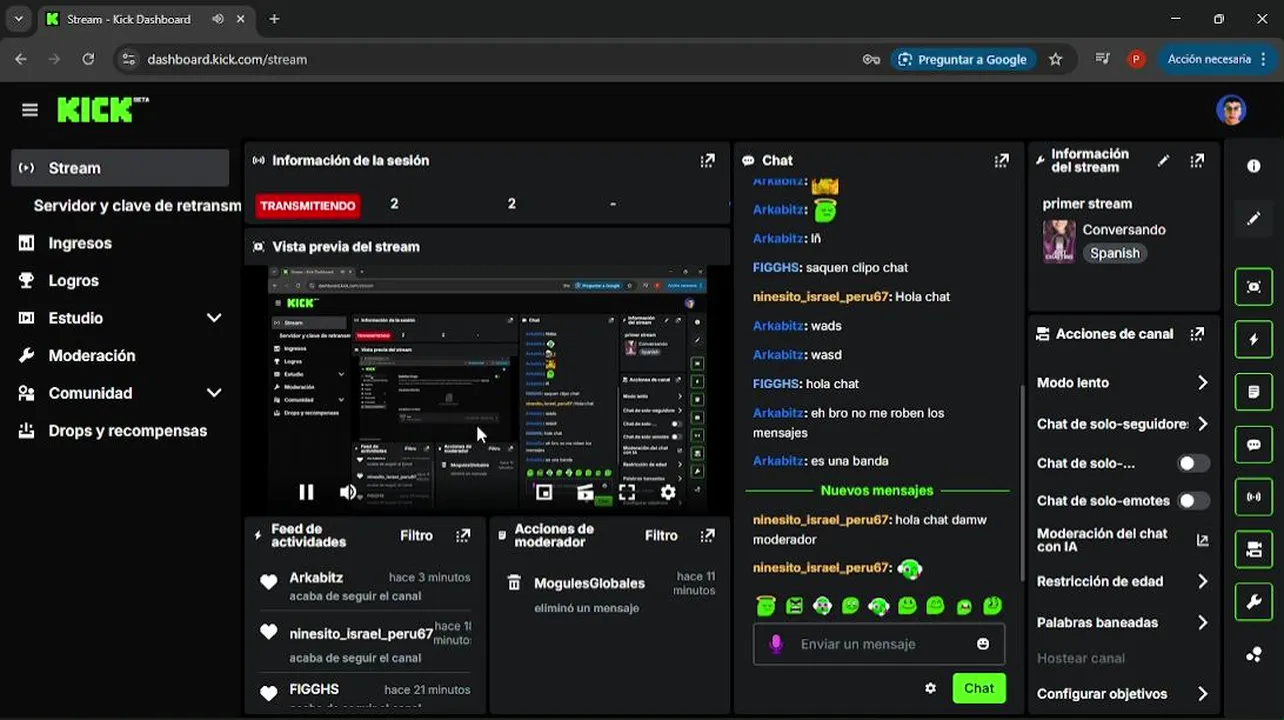The image size is (1284, 720).
Task: Send the message with the Chat button
Action: click(x=979, y=688)
